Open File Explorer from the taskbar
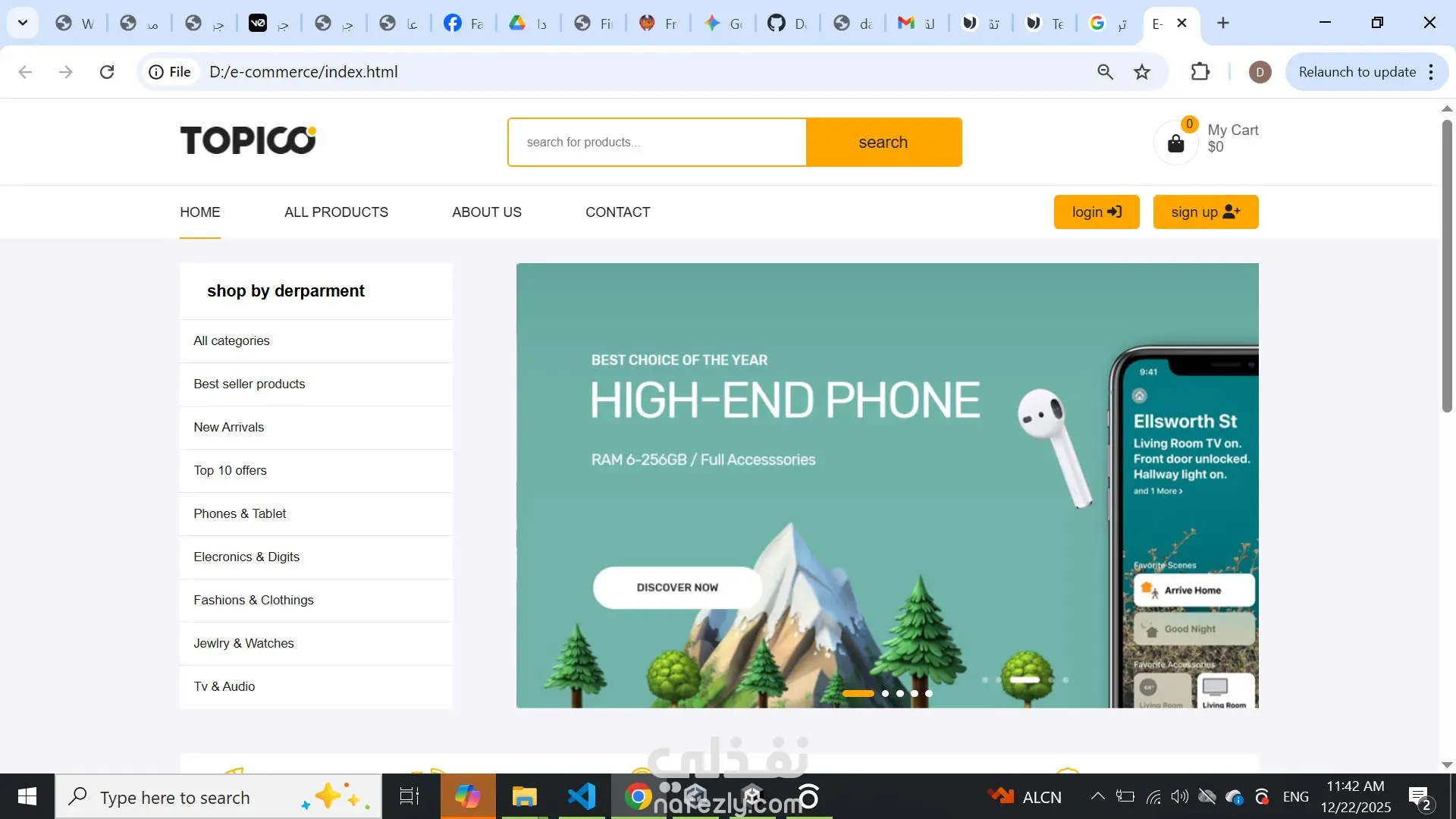The image size is (1456, 819). click(524, 797)
